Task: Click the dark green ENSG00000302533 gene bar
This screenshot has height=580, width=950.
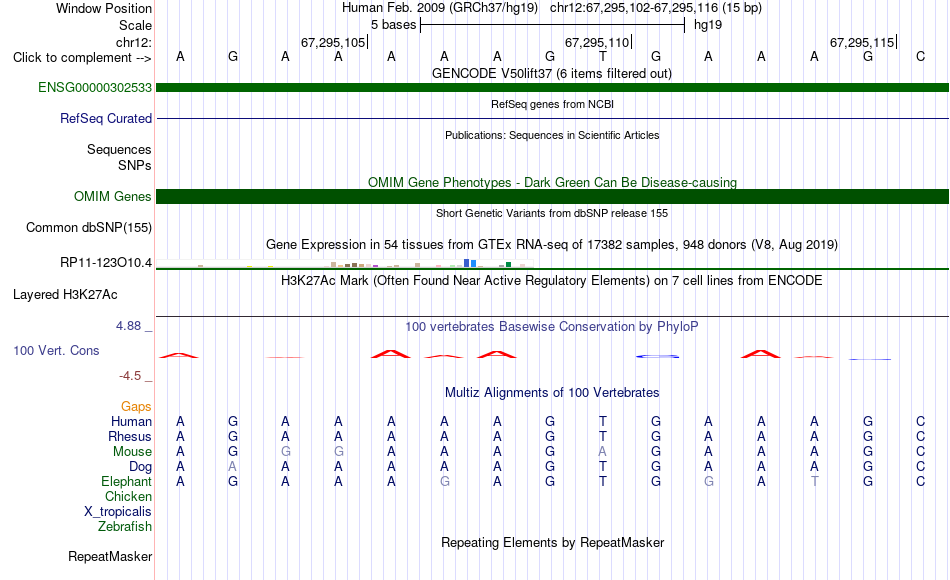Action: 552,87
